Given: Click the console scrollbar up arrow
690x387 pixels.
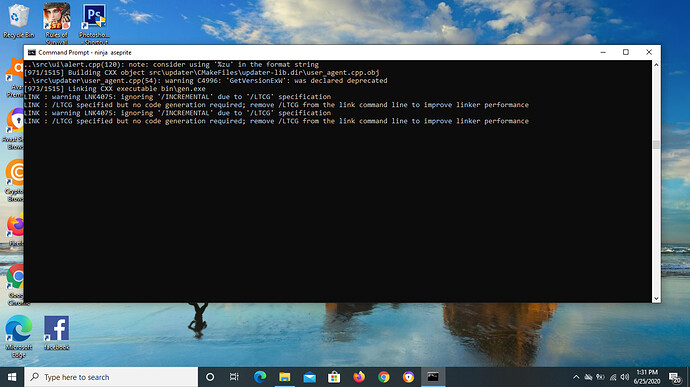Looking at the screenshot, I should [656, 65].
